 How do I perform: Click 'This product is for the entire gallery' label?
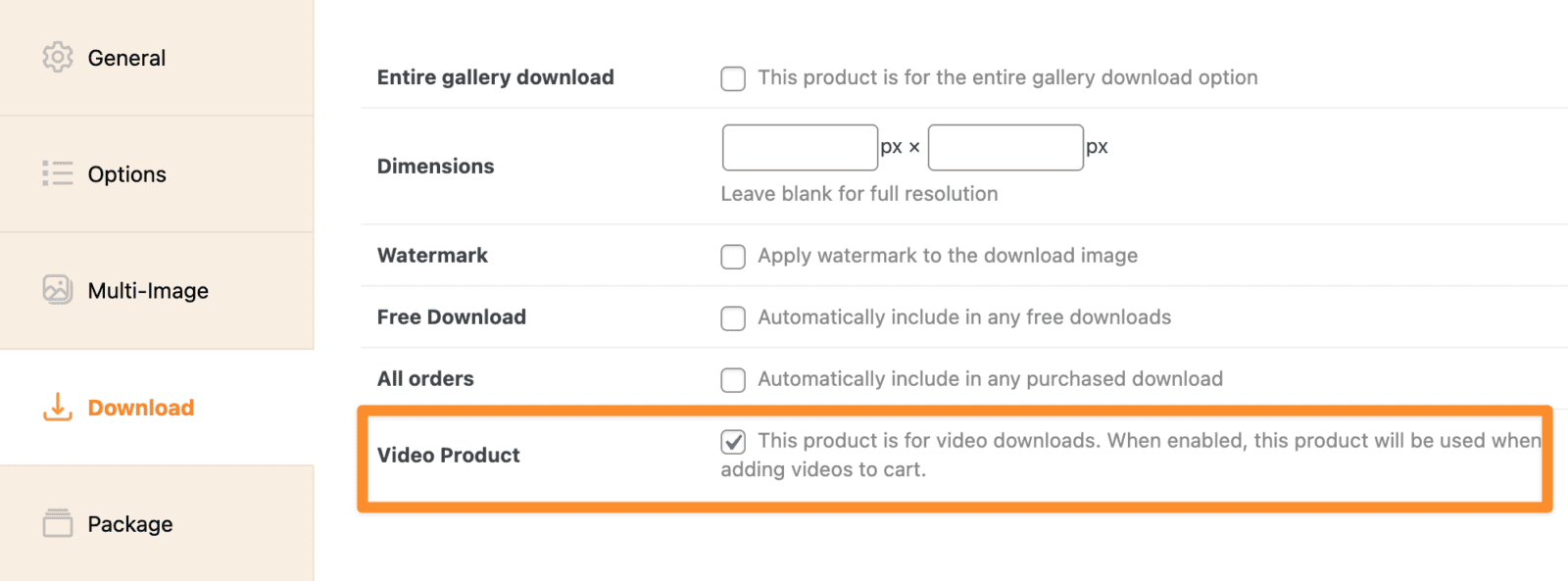tap(1007, 77)
